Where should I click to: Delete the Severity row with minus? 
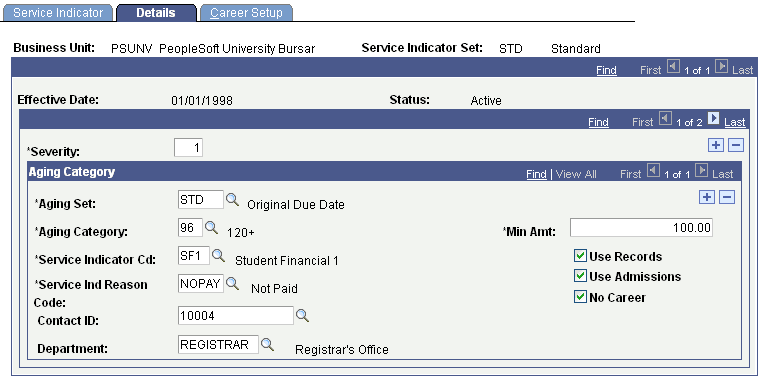click(x=736, y=145)
